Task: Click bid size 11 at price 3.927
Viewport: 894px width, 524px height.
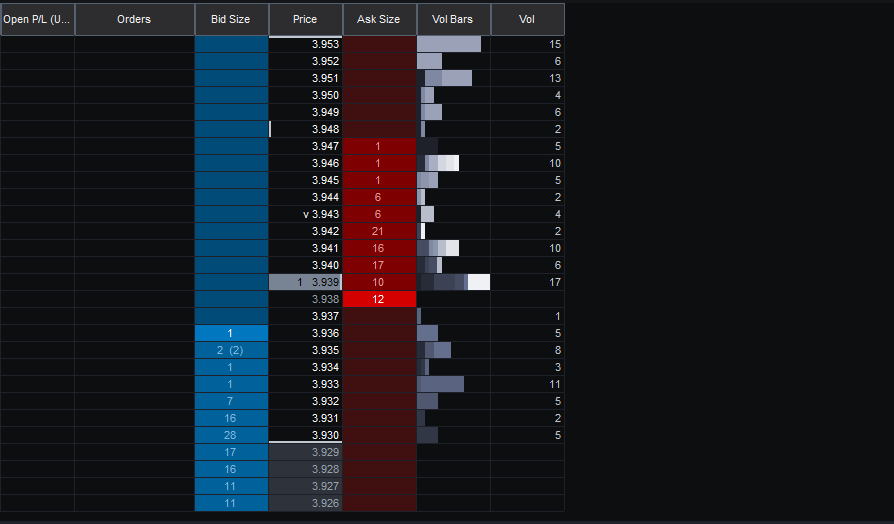Action: (x=231, y=486)
